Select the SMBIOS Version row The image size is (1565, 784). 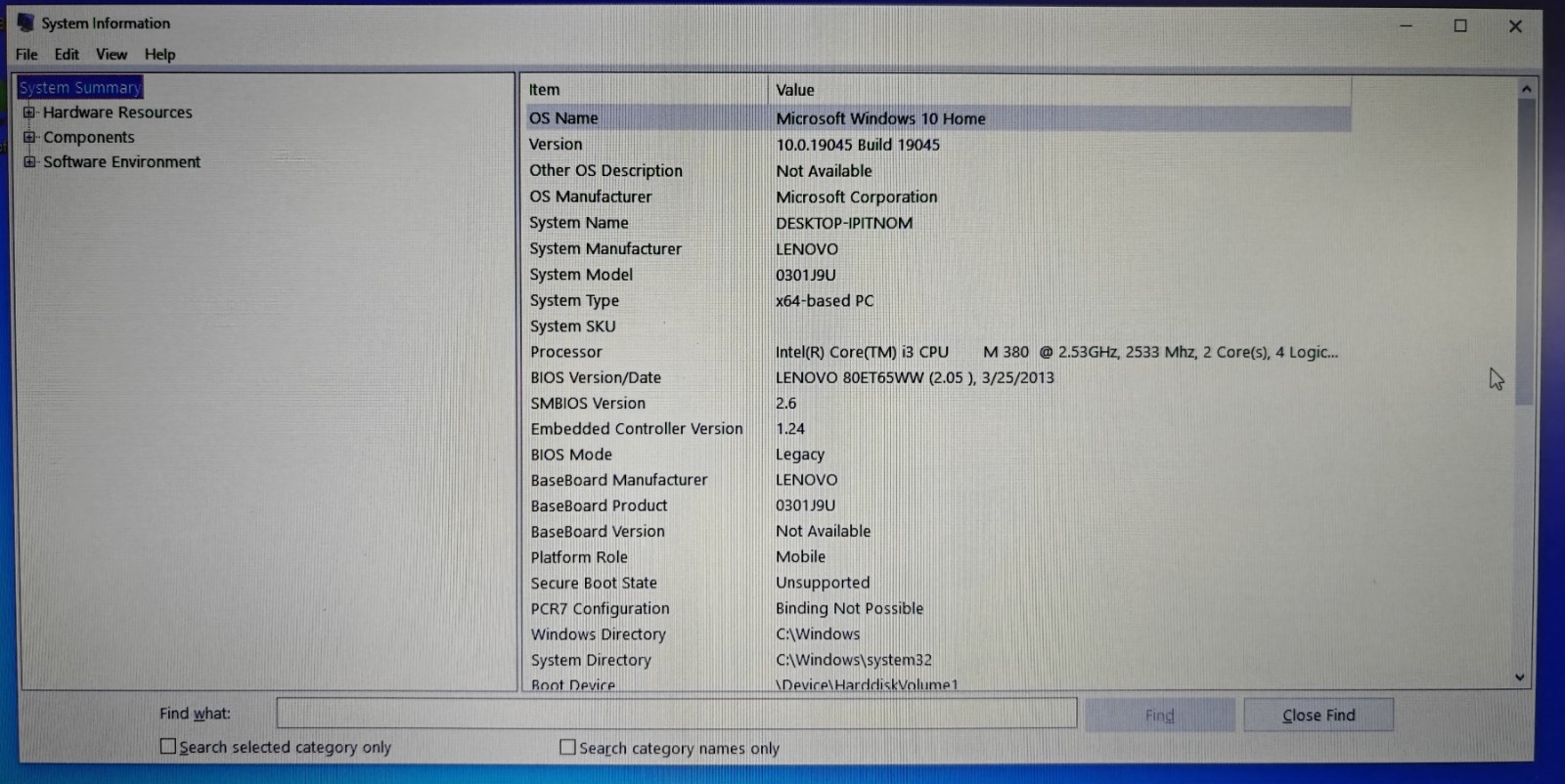[938, 403]
